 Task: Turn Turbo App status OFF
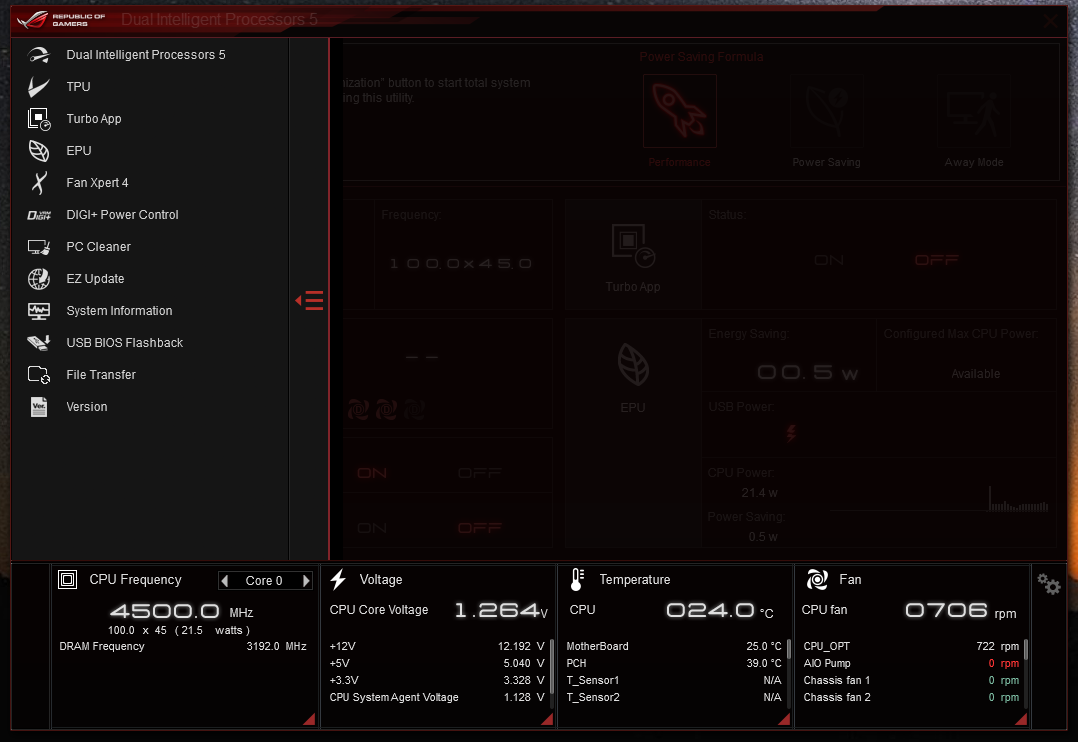point(936,260)
